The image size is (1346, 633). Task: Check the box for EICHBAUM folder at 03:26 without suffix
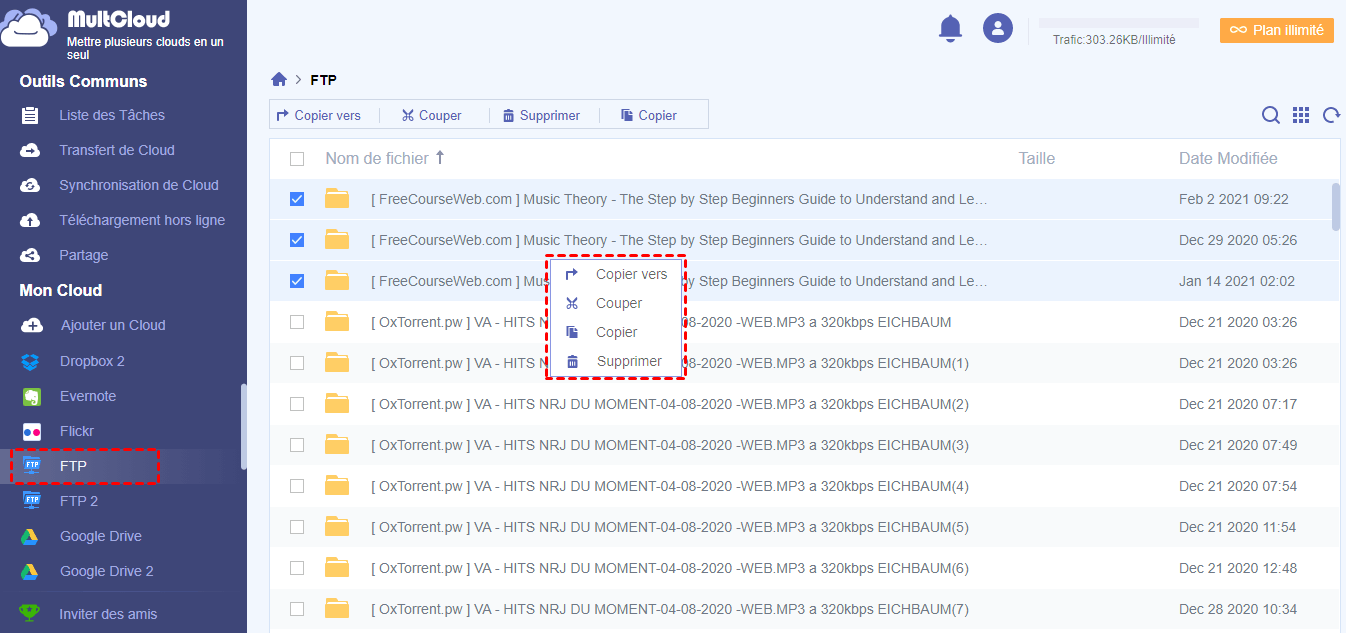[297, 322]
